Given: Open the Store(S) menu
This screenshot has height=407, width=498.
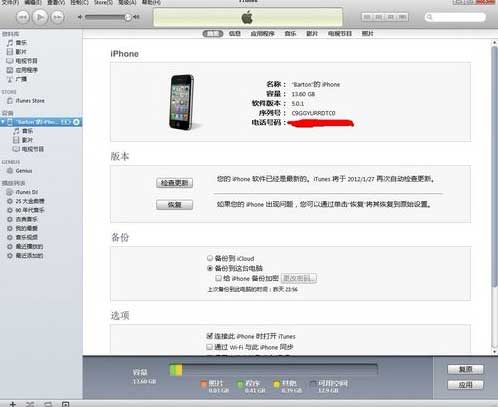Looking at the screenshot, I should [x=104, y=2].
